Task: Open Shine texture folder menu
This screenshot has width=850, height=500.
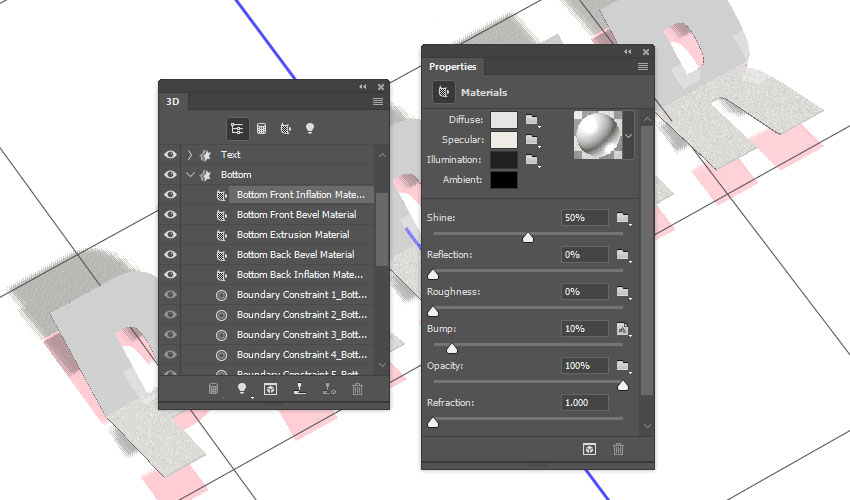Action: click(x=623, y=219)
